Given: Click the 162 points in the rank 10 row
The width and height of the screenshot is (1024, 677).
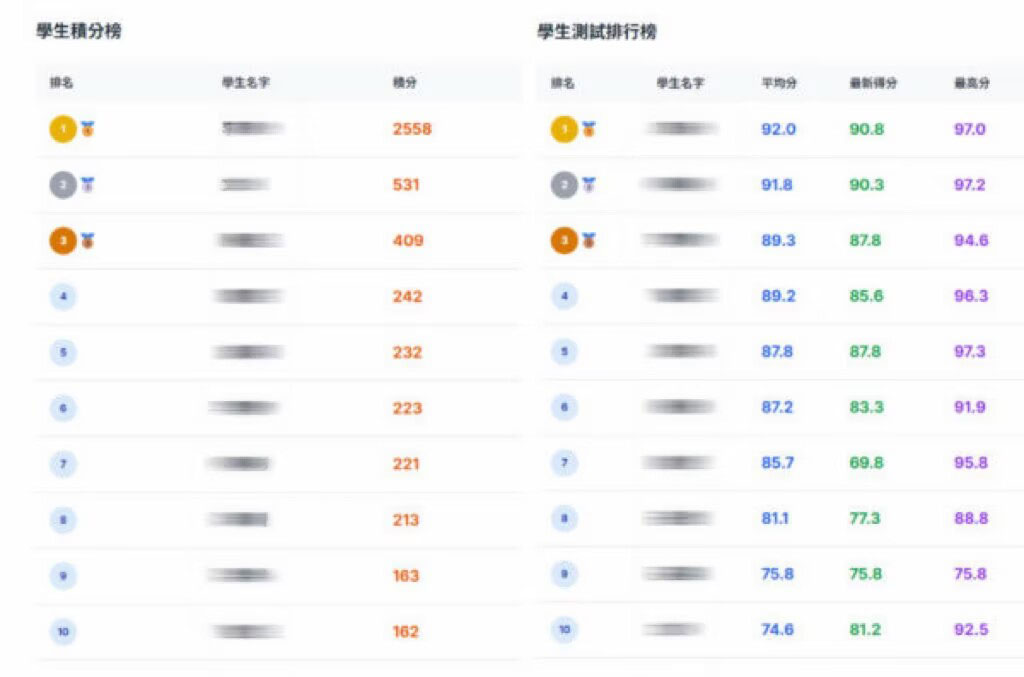Looking at the screenshot, I should (406, 632).
